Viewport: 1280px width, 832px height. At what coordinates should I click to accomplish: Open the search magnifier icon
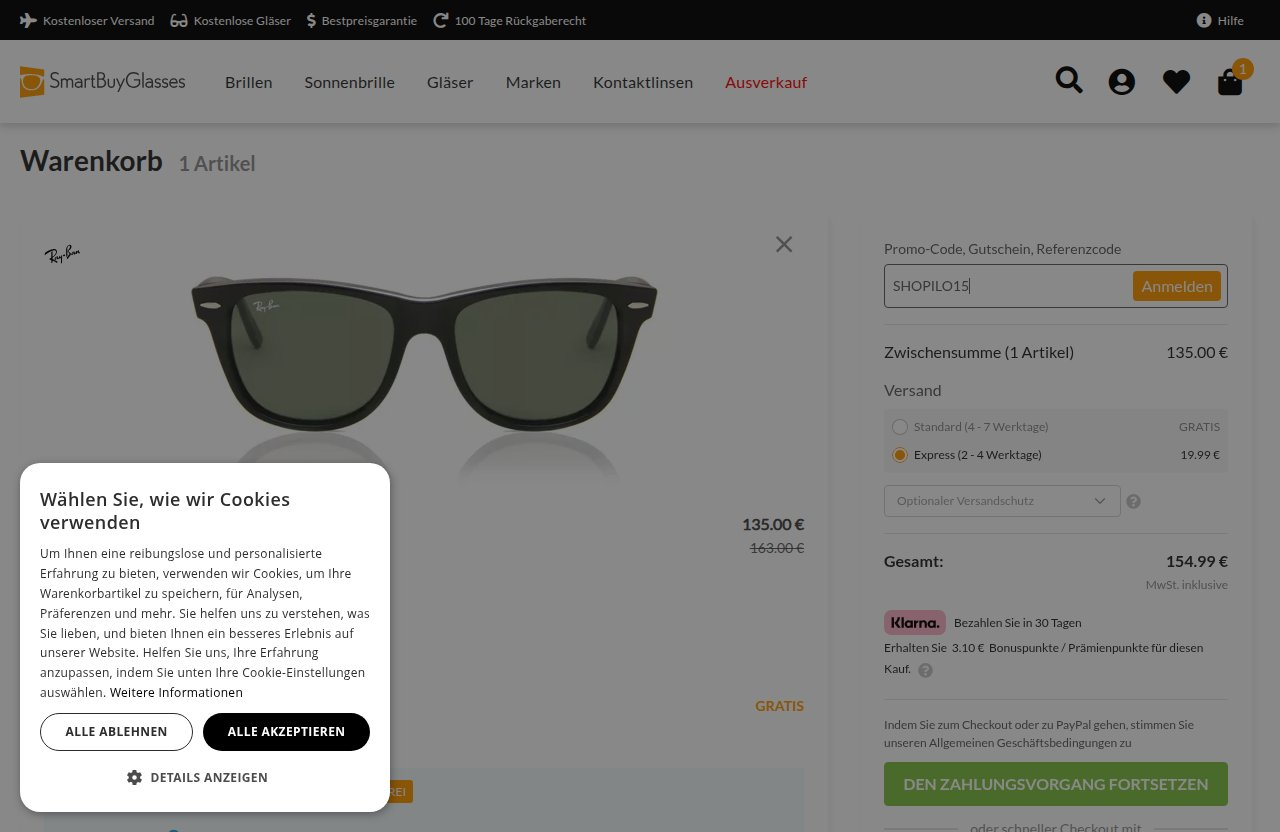(1069, 80)
